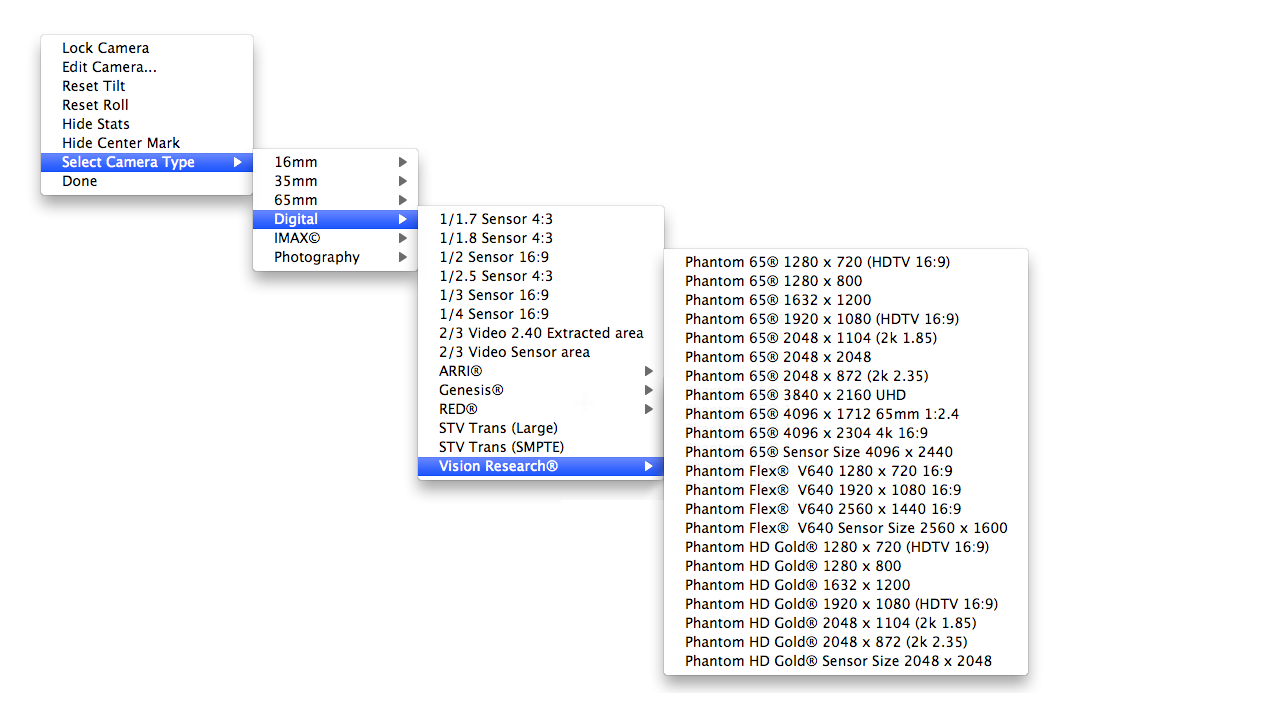The width and height of the screenshot is (1280, 720).
Task: Choose Lock Camera from the menu
Action: (x=147, y=48)
